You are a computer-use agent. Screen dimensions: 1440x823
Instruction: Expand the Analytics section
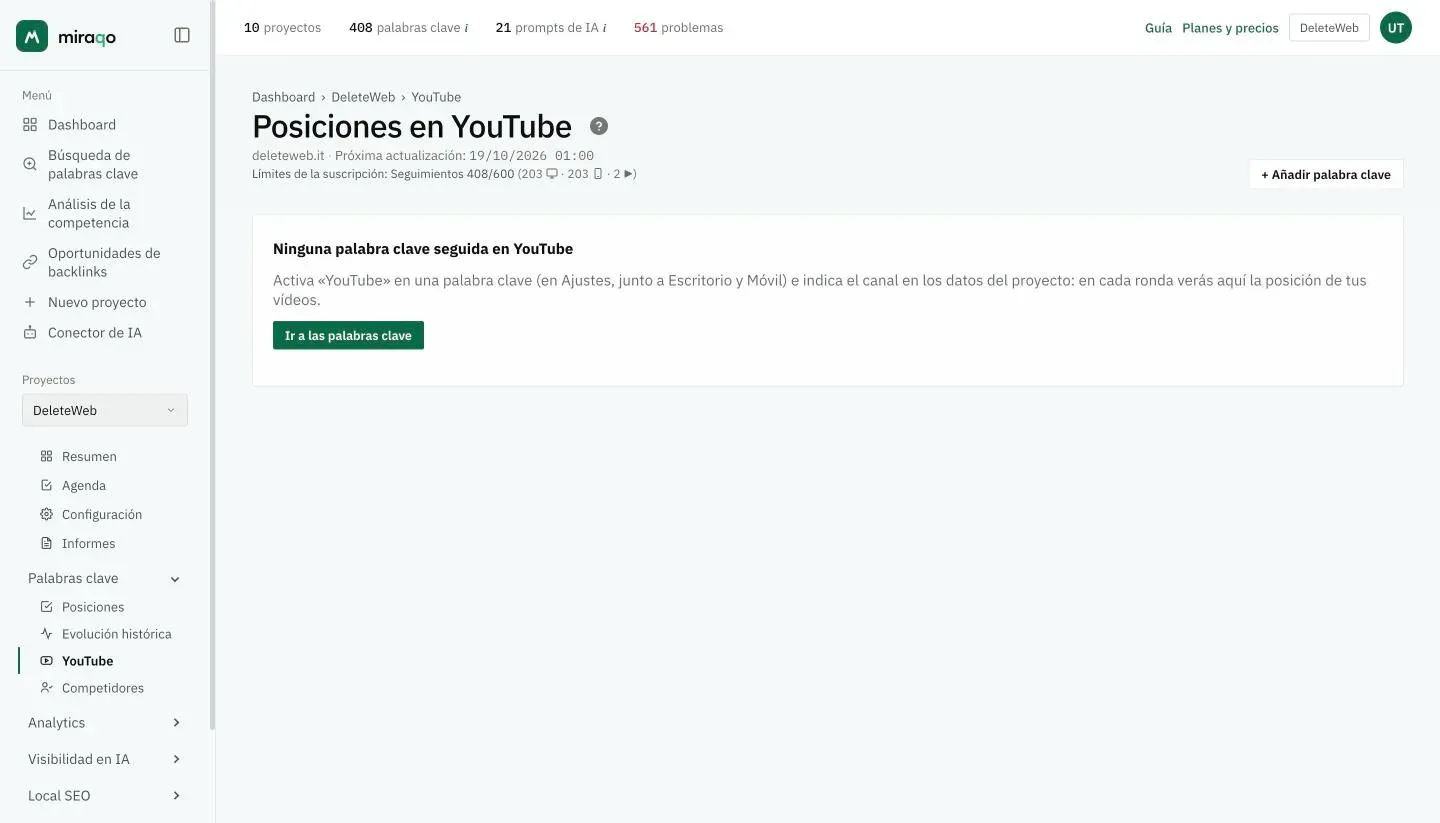[x=176, y=723]
